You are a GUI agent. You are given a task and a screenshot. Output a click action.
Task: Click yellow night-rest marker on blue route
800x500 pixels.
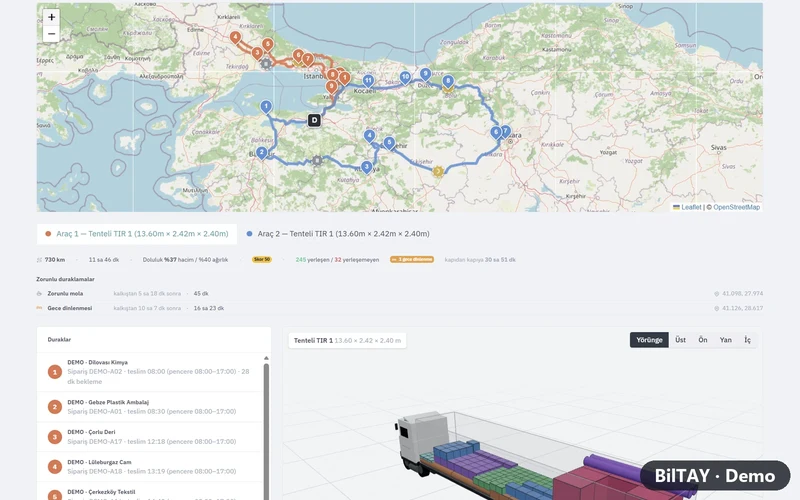(438, 172)
